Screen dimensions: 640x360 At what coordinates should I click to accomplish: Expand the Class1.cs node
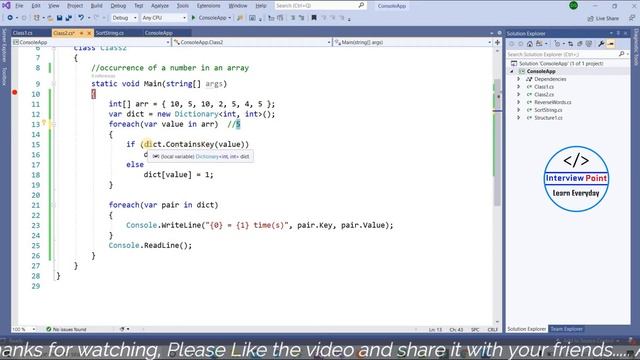click(x=519, y=87)
